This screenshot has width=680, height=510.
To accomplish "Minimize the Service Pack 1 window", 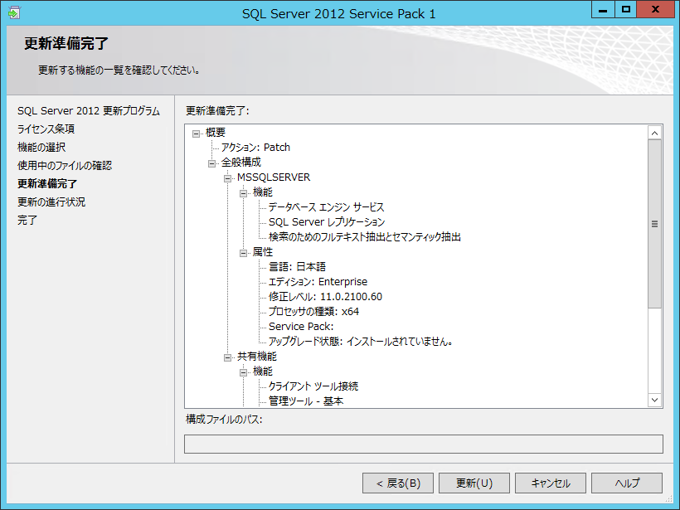I will [x=603, y=10].
